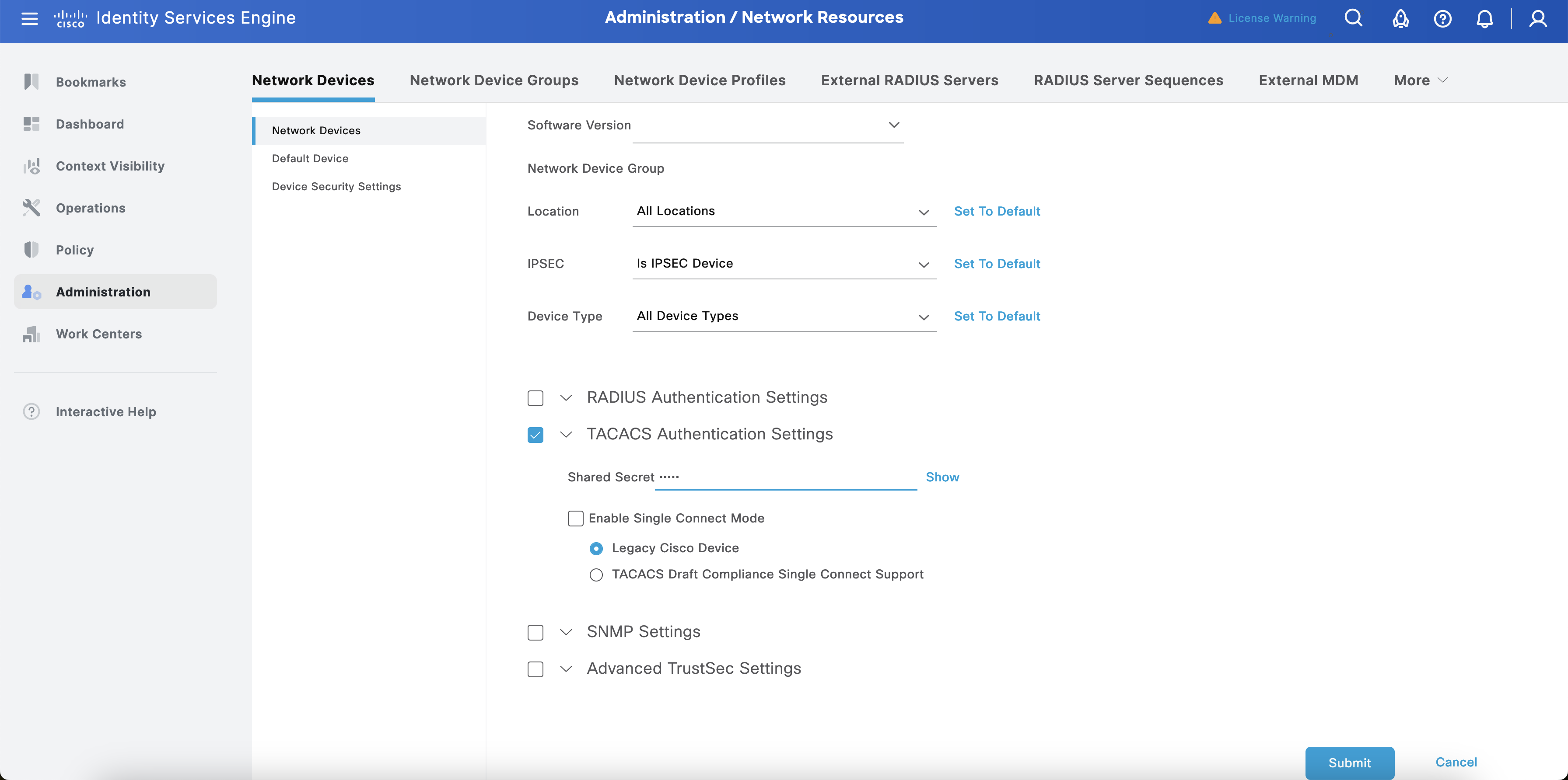Cancel the network device form
1568x780 pixels.
point(1456,763)
